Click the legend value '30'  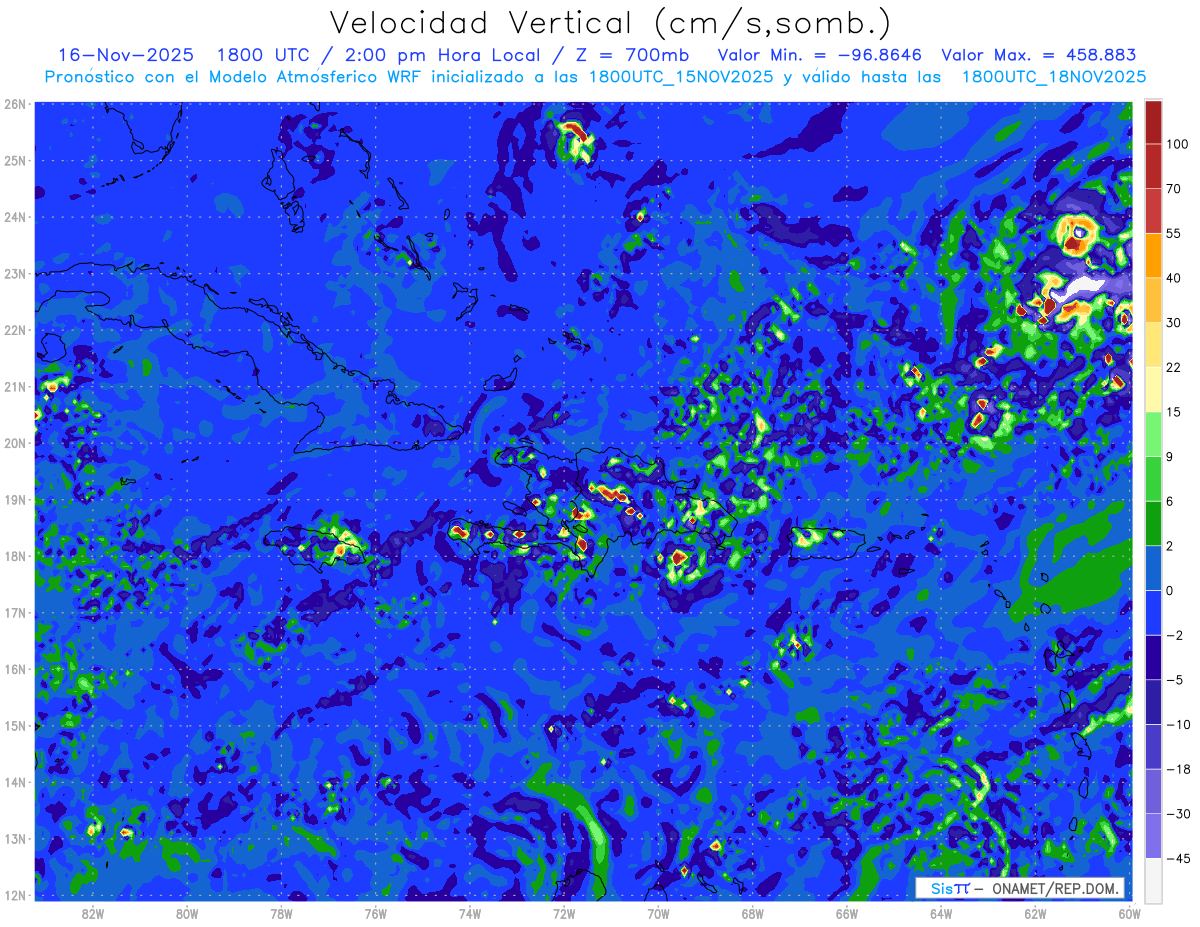tap(1174, 322)
